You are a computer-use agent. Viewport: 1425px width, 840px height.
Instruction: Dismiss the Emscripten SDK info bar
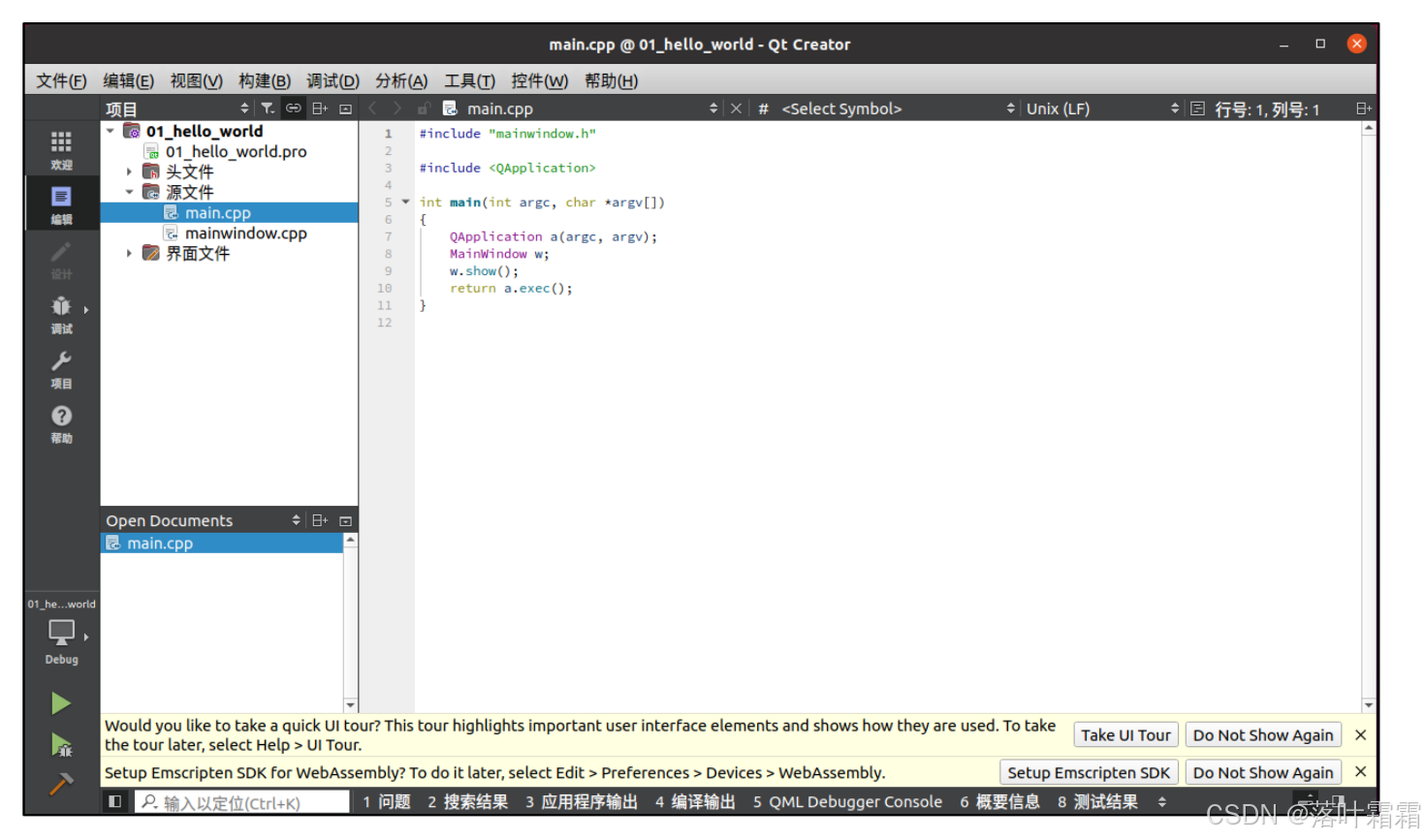[1360, 772]
